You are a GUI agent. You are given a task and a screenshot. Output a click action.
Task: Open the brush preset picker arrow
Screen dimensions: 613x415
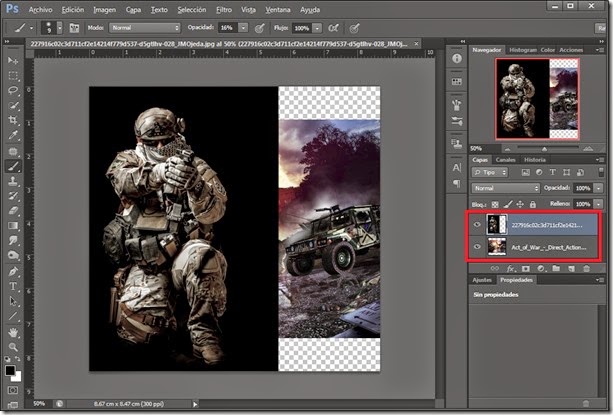59,28
